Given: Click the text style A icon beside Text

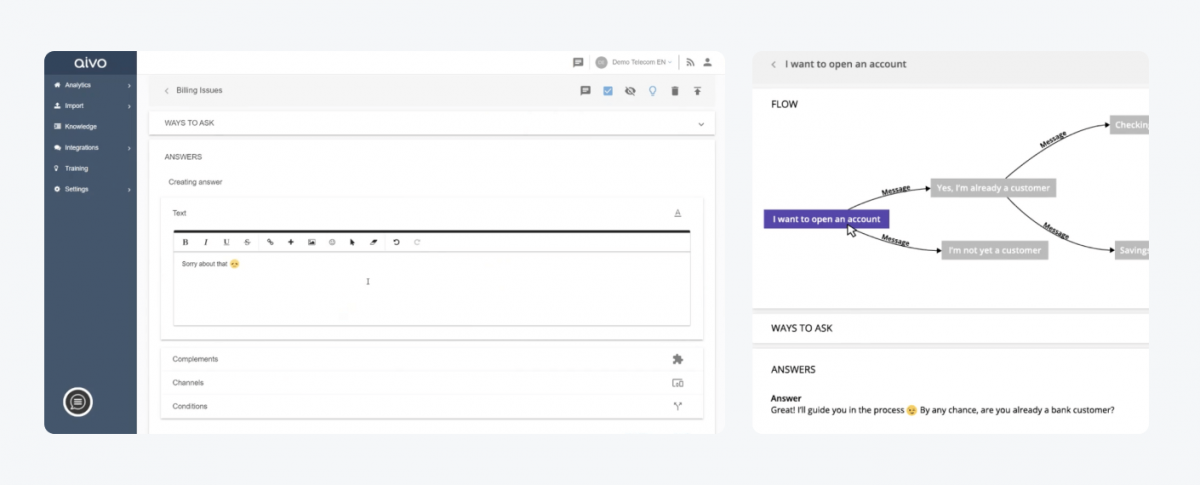Looking at the screenshot, I should point(677,213).
